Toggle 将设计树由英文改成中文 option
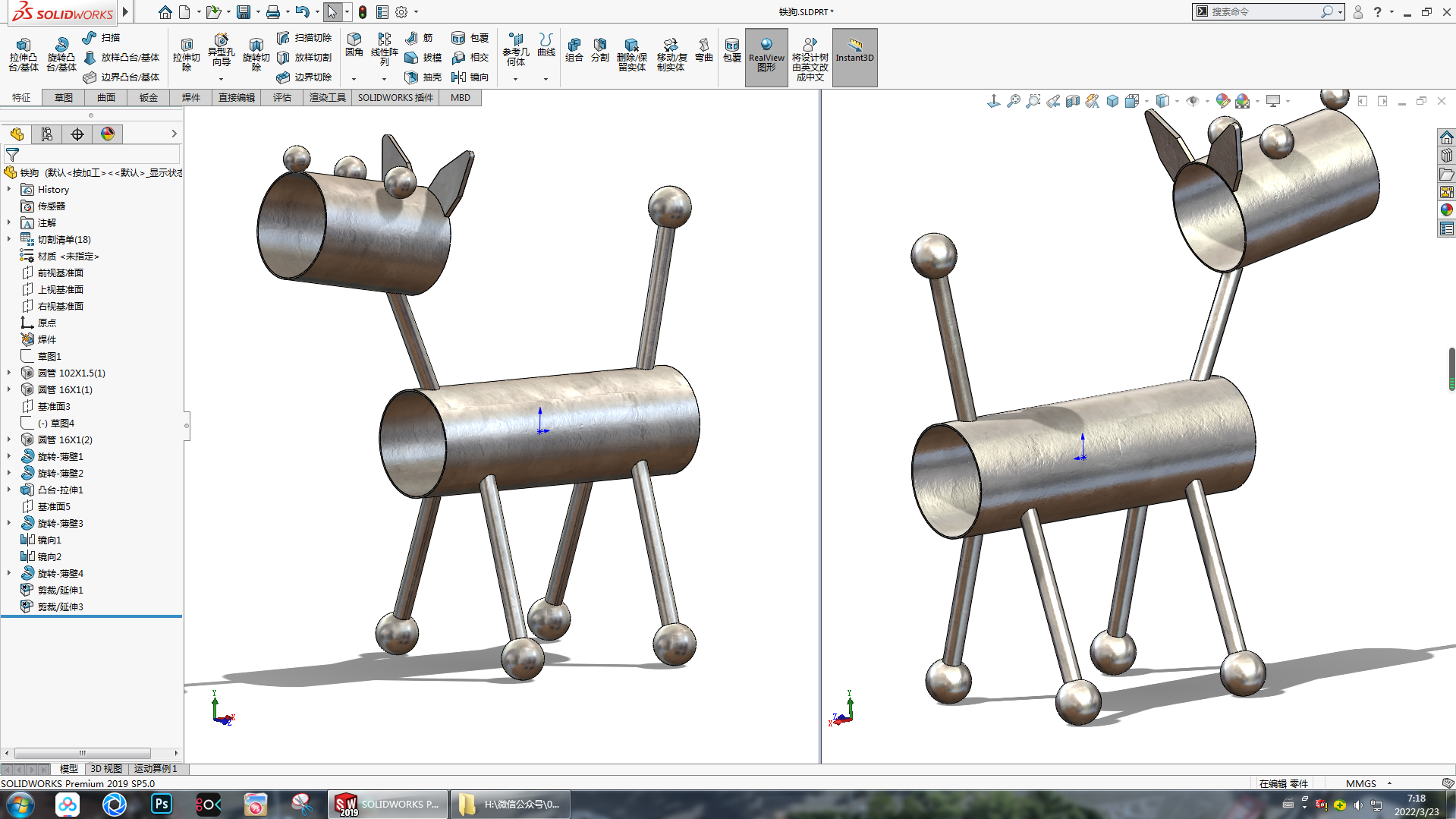The image size is (1456, 819). point(810,57)
